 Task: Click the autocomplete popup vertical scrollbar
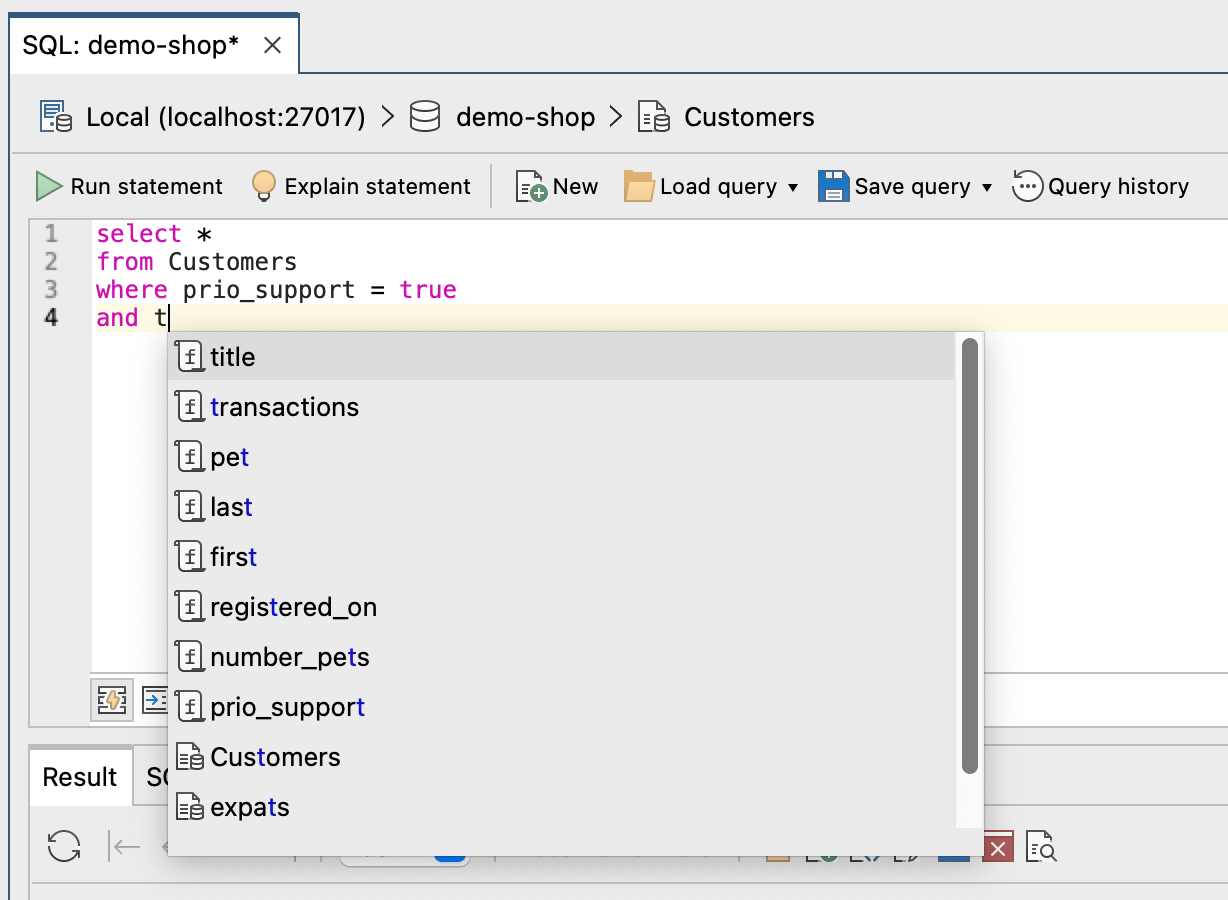tap(969, 555)
